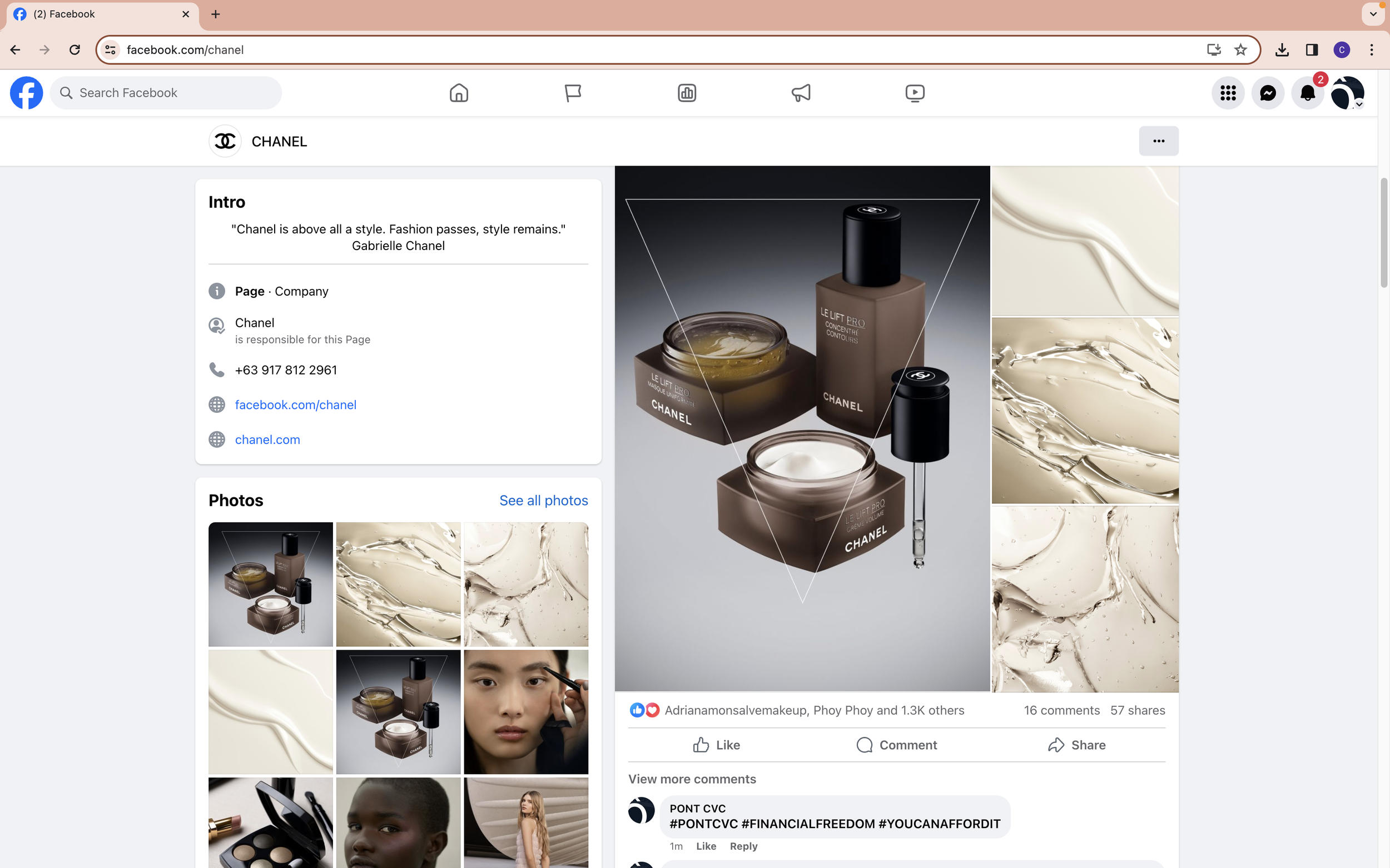1390x868 pixels.
Task: Click the page vertical scrollbar thumb
Action: click(x=1384, y=233)
